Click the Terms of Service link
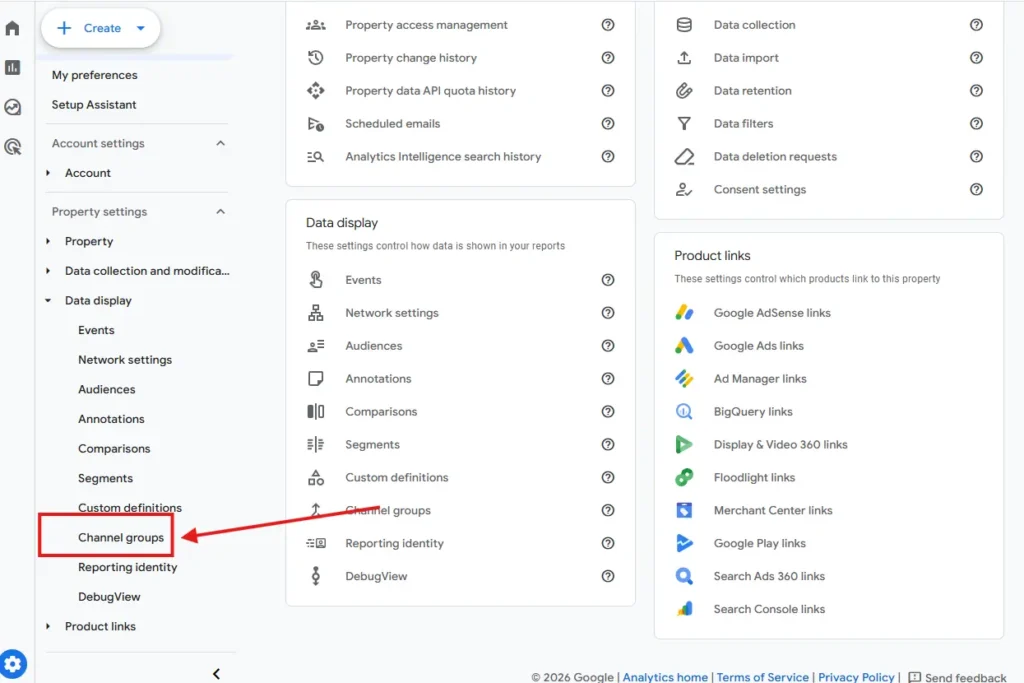Image resolution: width=1024 pixels, height=683 pixels. point(762,677)
